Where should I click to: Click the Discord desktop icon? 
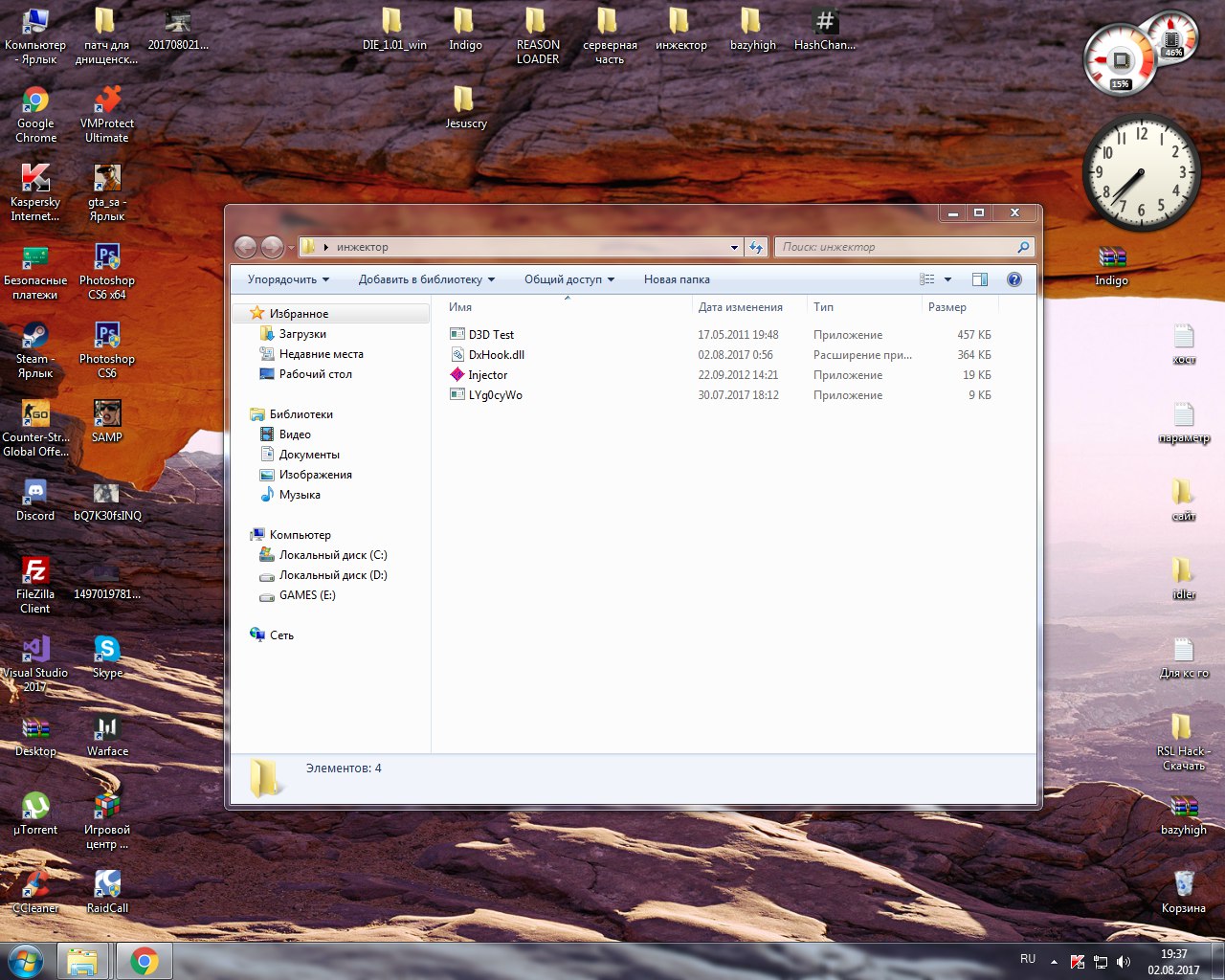[x=35, y=494]
